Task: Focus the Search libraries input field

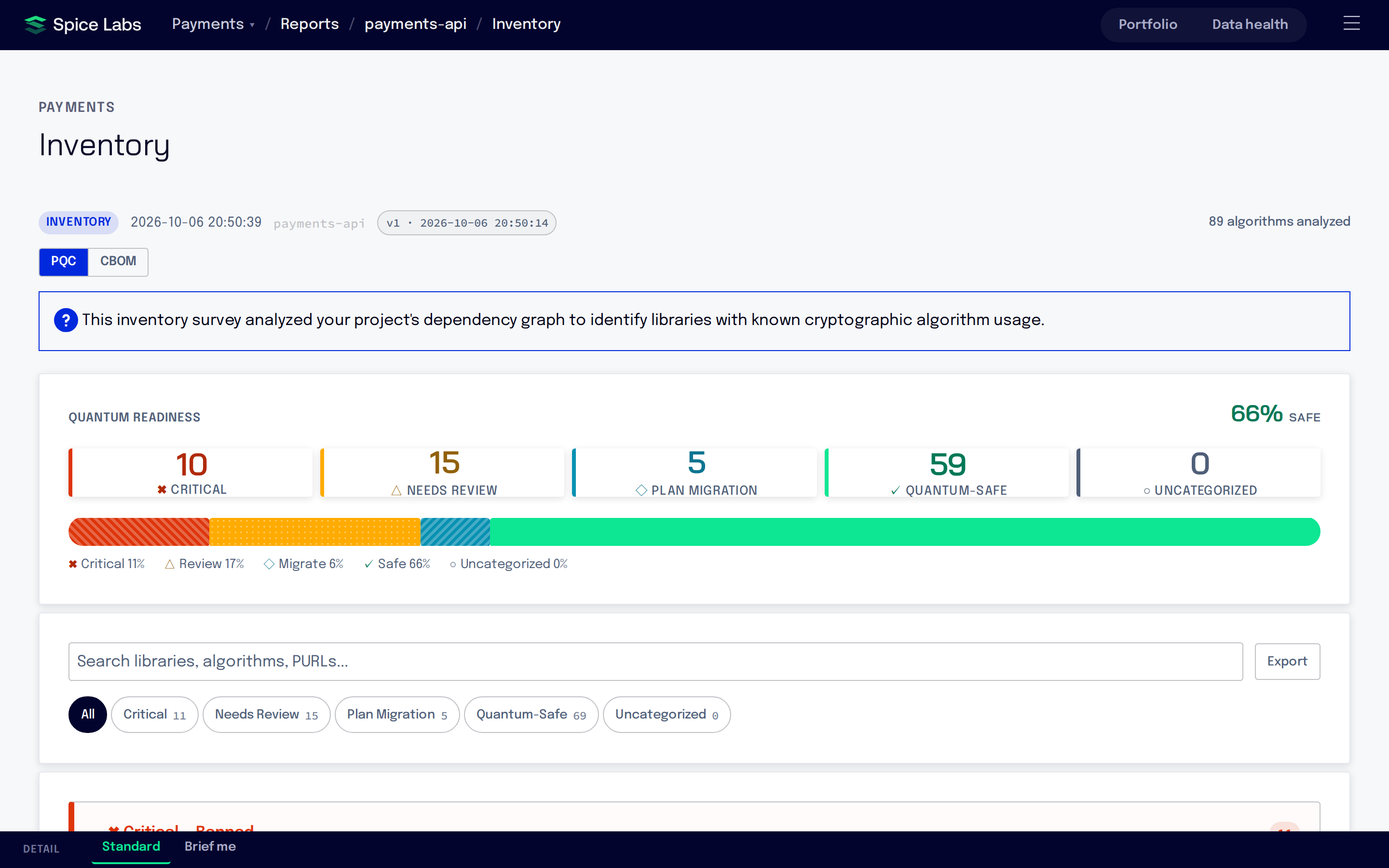Action: pos(655,661)
